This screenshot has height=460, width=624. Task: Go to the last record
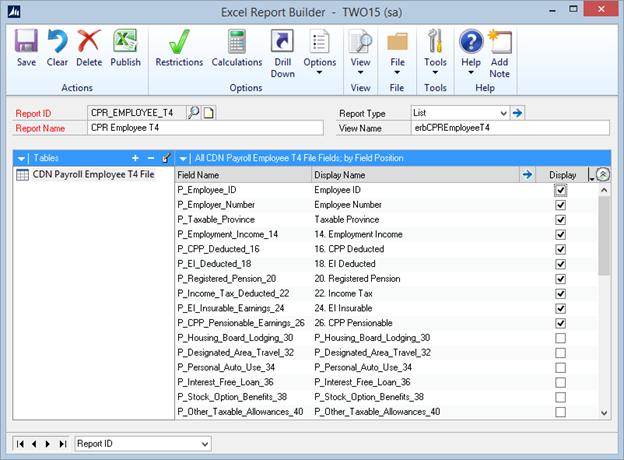(62, 444)
